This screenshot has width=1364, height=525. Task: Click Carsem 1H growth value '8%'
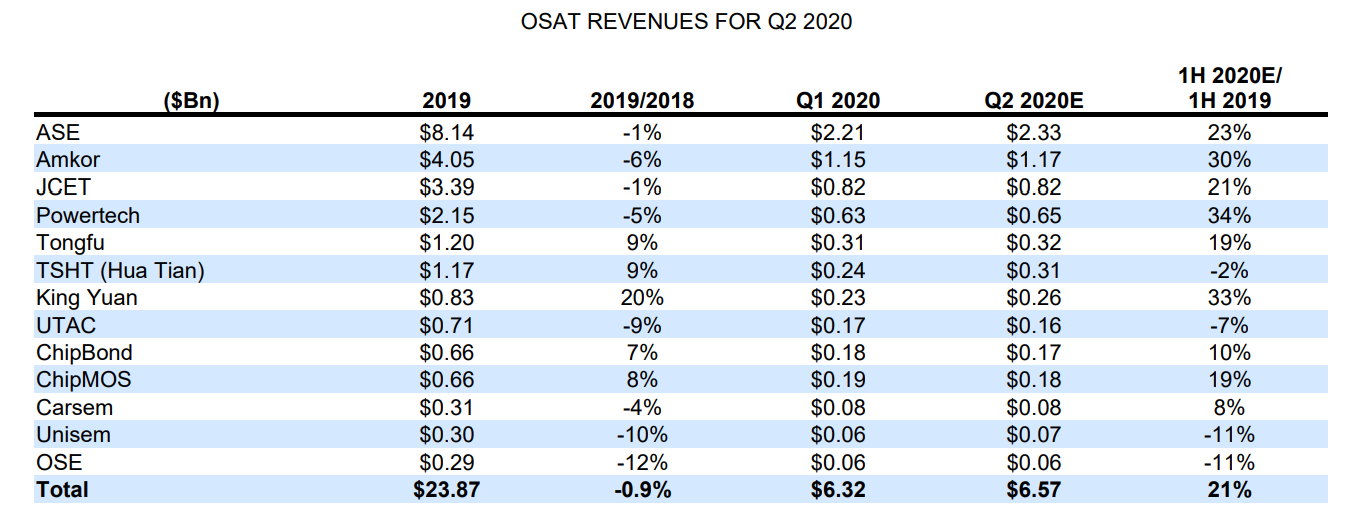[1230, 407]
